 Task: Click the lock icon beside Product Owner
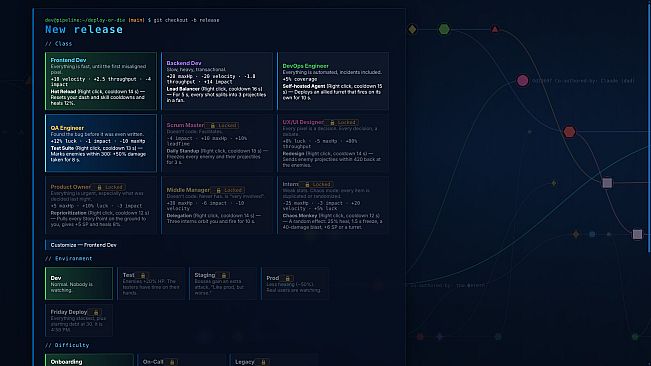click(x=99, y=188)
